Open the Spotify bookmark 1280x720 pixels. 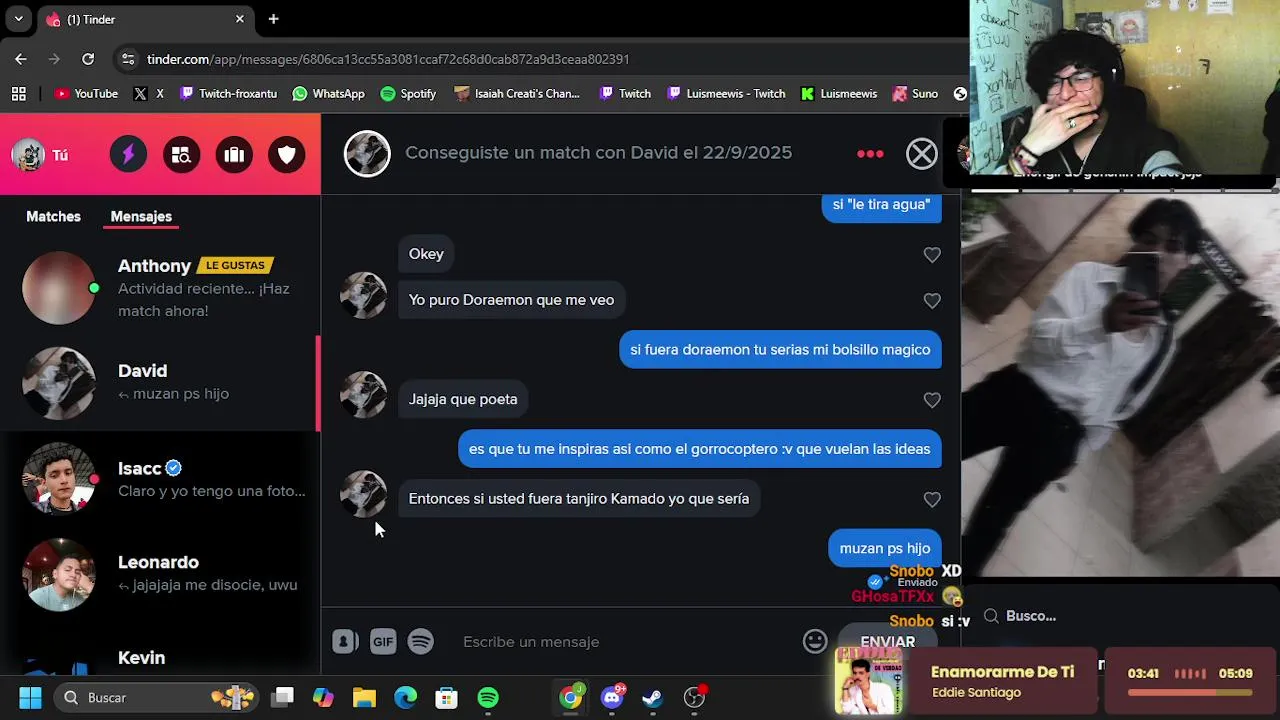pos(408,94)
